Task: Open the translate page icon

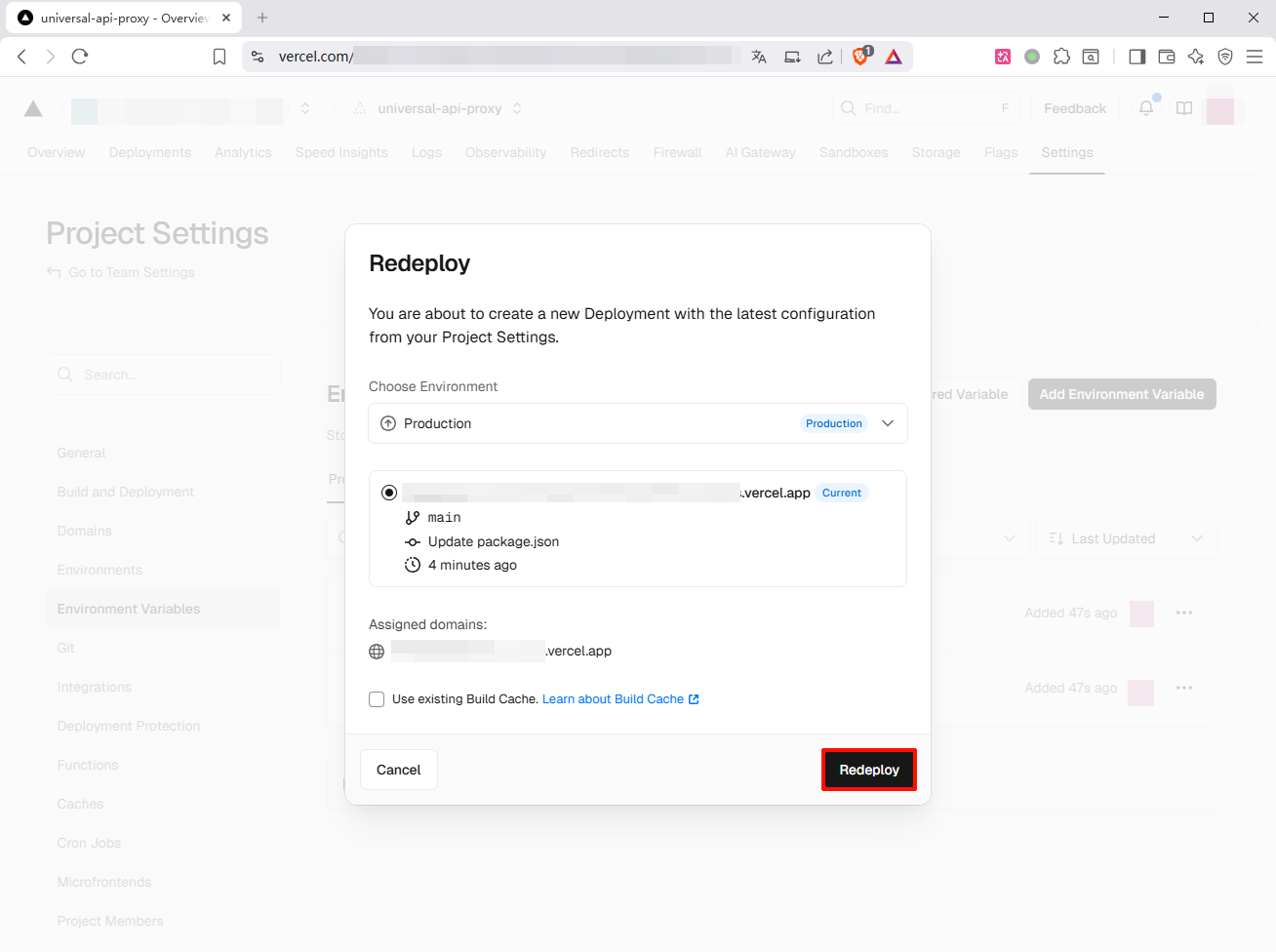Action: [x=759, y=57]
